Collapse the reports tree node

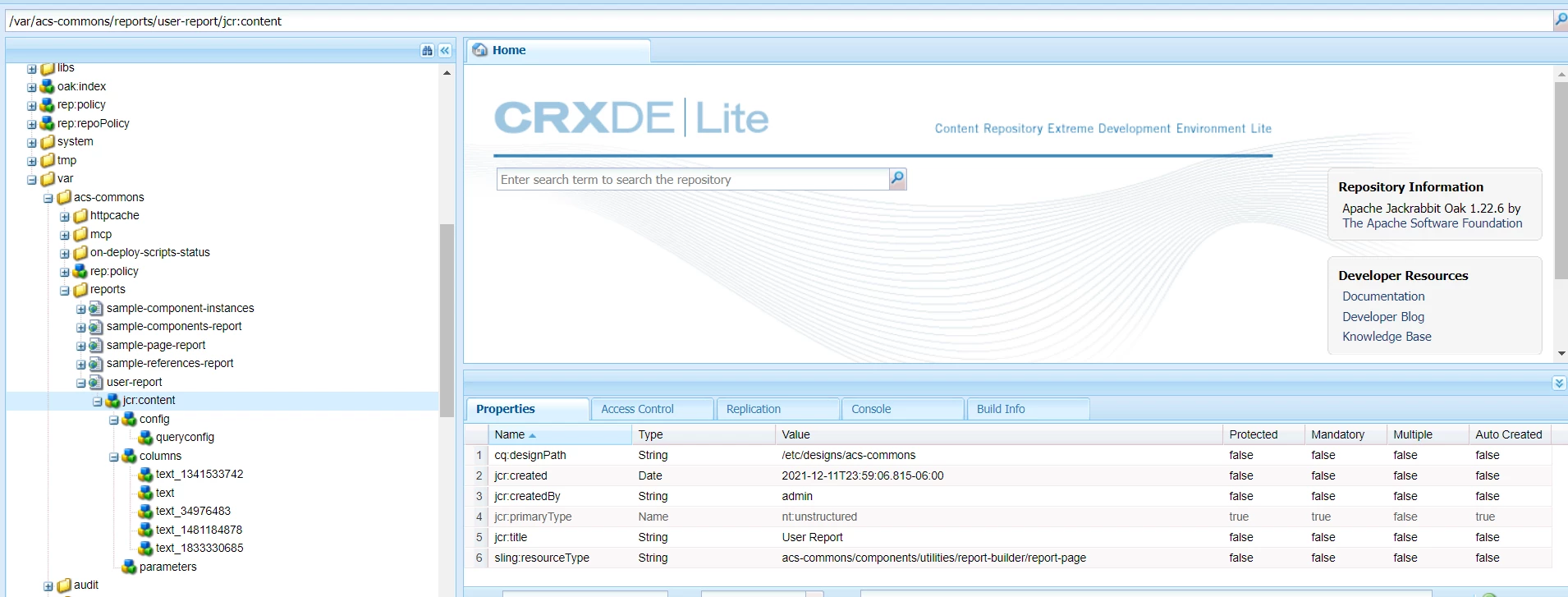coord(65,291)
